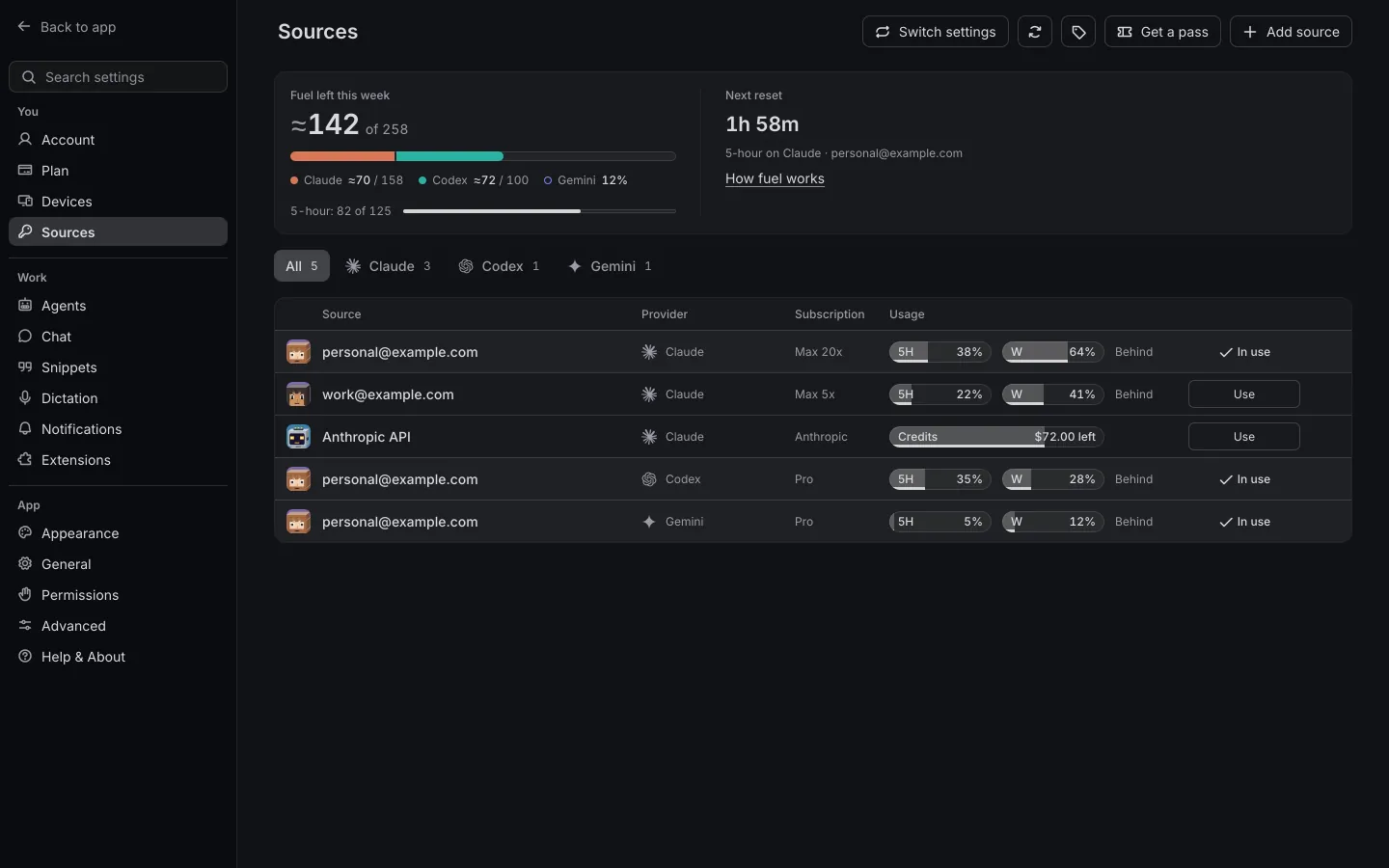The height and width of the screenshot is (868, 1389).
Task: Click the W 28% usage pill
Action: pyautogui.click(x=1053, y=479)
